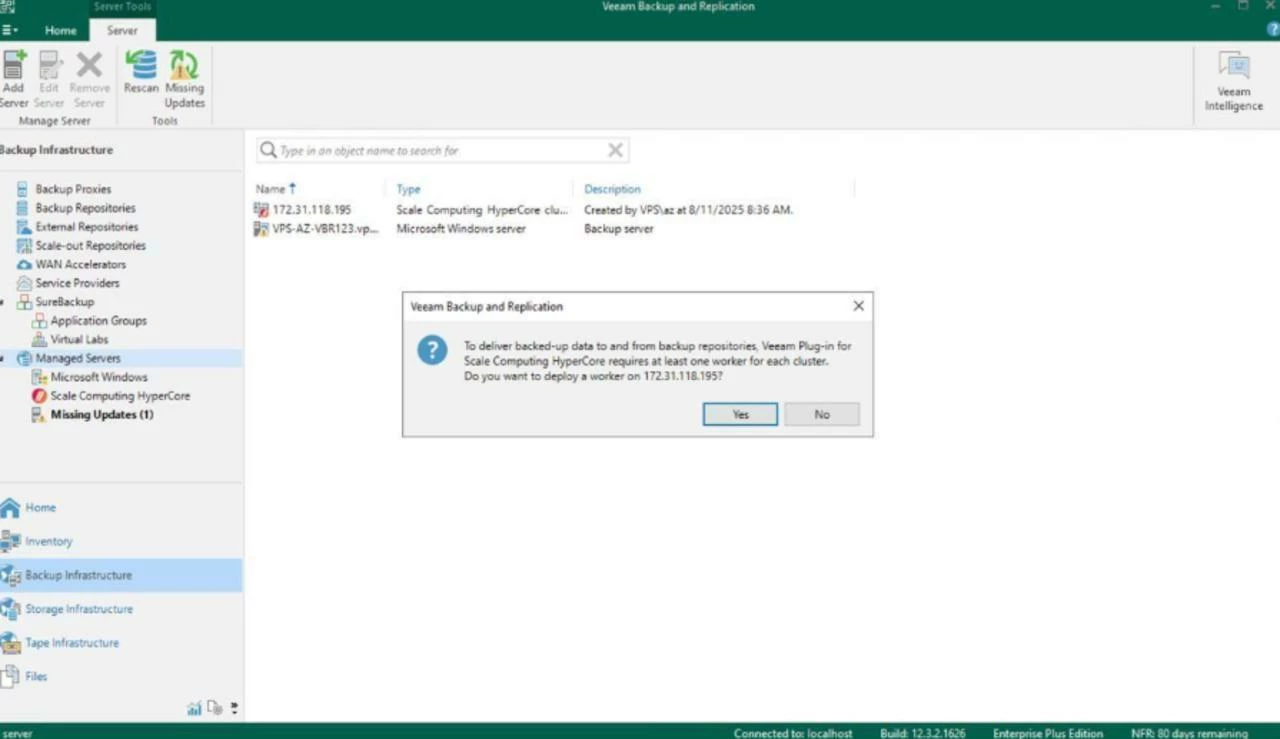Select Backup Proxies in the tree
The height and width of the screenshot is (739, 1280).
(73, 189)
